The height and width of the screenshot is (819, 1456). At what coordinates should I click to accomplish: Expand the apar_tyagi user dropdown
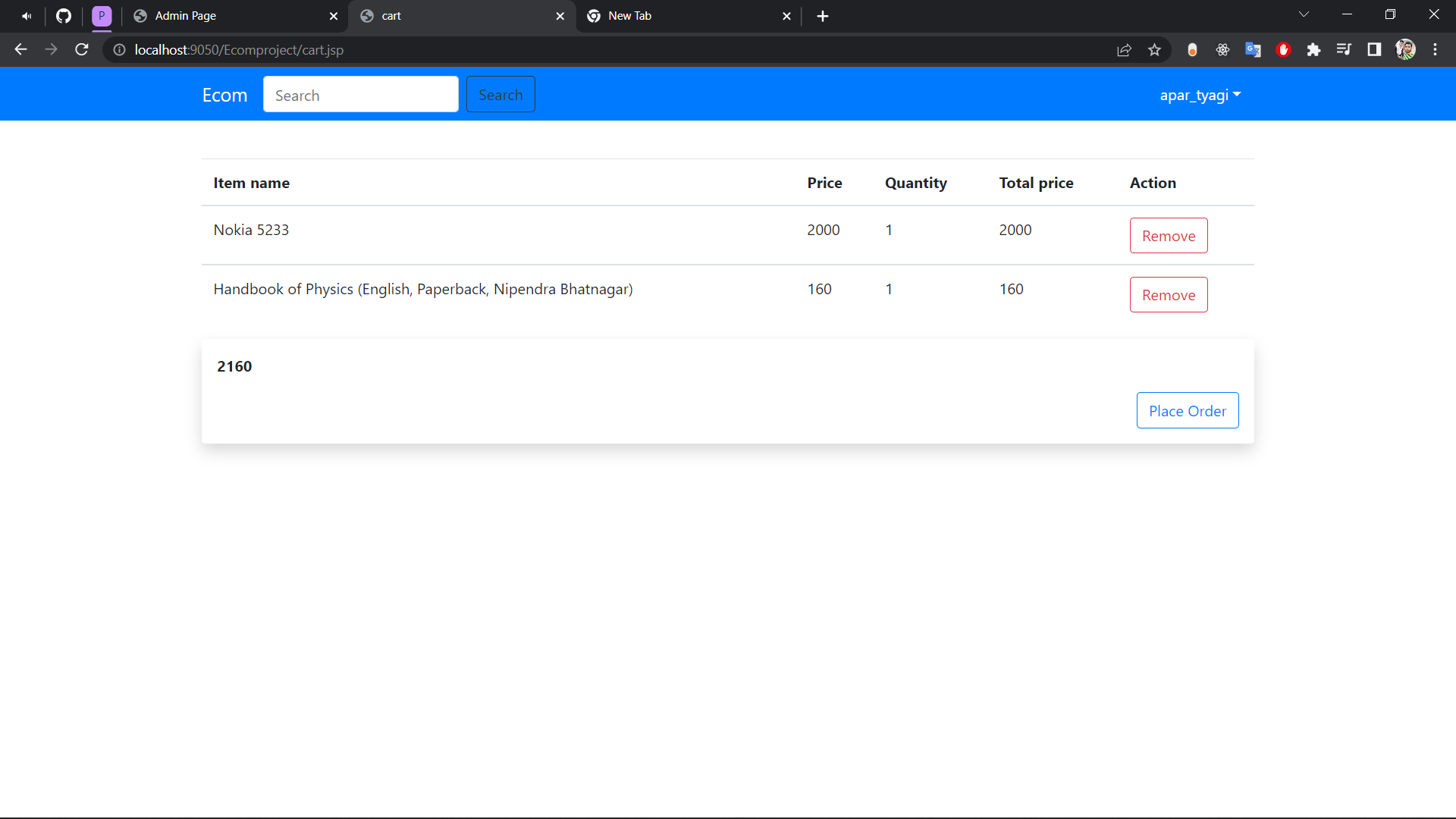pos(1200,95)
